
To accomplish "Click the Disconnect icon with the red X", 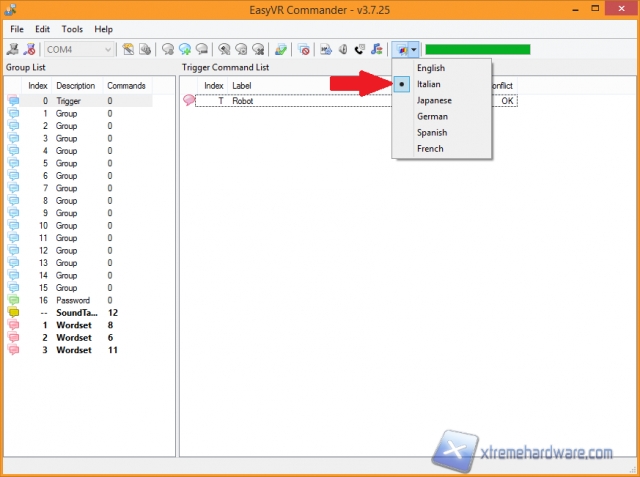I will [30, 49].
